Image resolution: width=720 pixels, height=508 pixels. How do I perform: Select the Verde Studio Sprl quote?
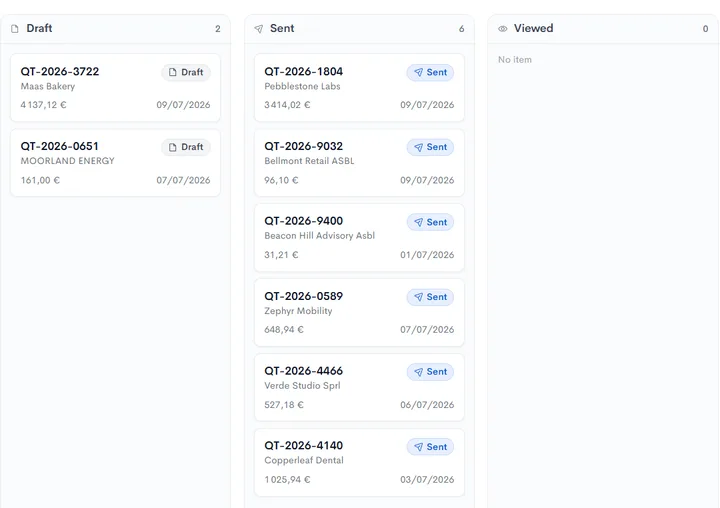[x=359, y=387]
